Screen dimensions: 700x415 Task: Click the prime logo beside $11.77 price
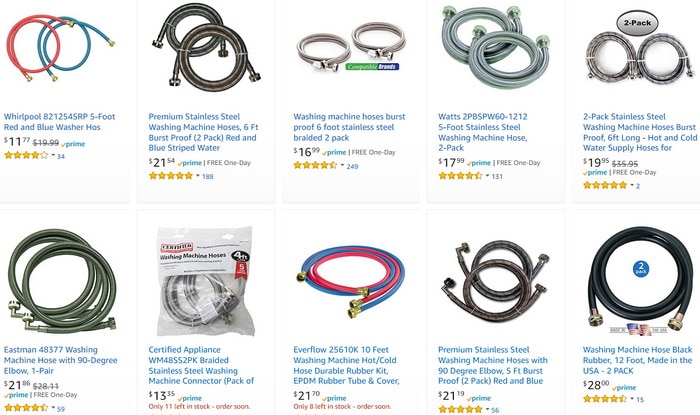point(73,144)
